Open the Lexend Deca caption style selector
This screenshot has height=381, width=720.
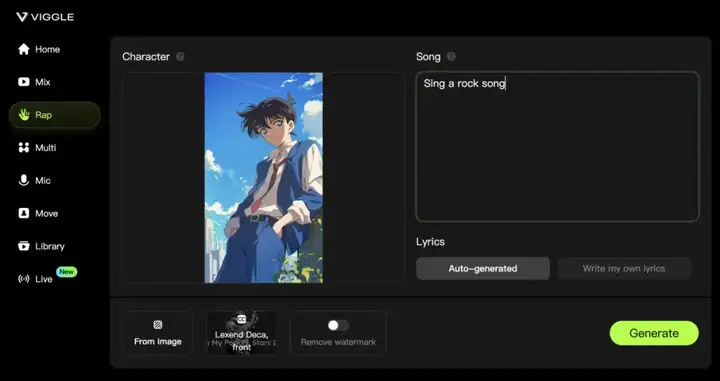click(x=242, y=333)
